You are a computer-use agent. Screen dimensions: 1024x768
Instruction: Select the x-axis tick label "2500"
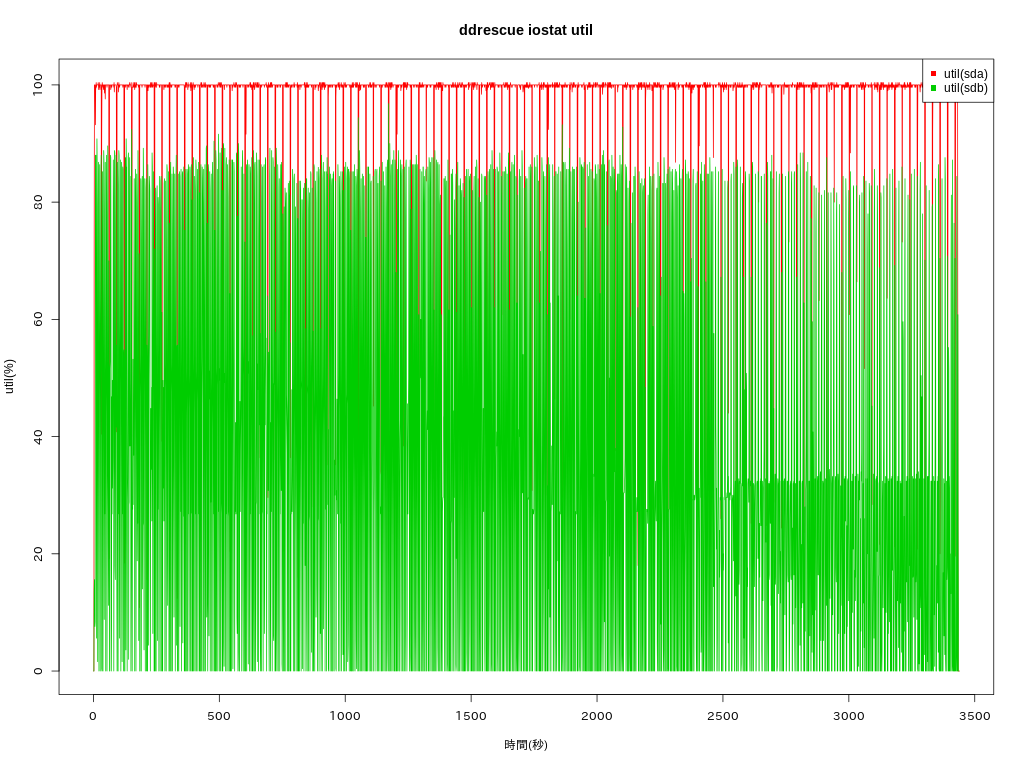coord(723,716)
